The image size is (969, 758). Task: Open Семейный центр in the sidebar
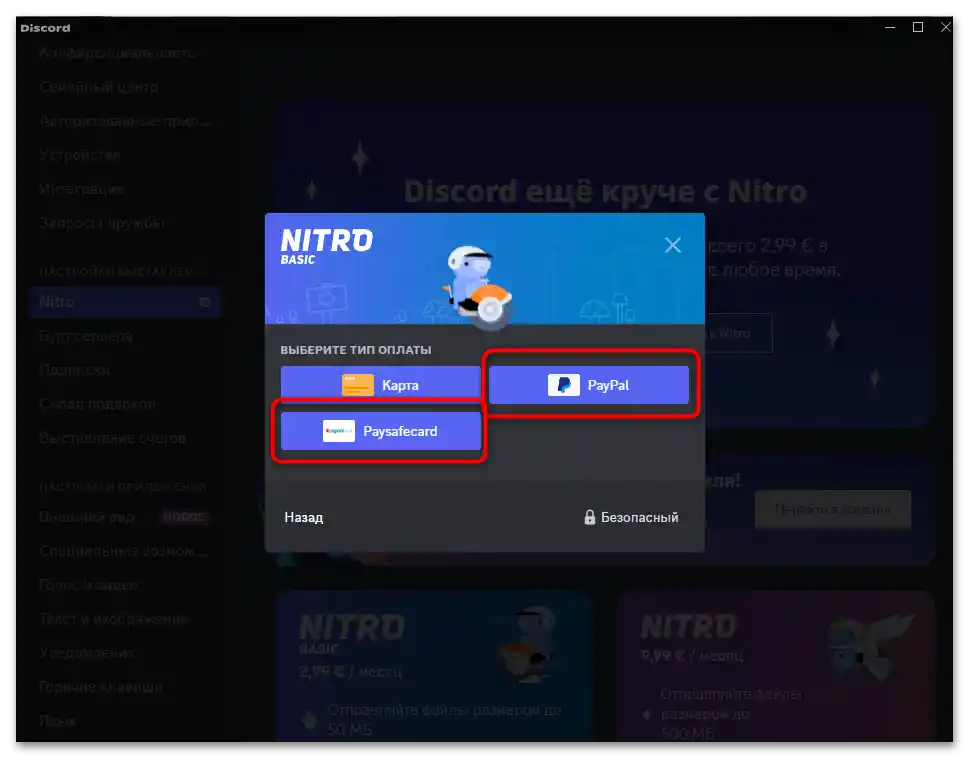[99, 87]
